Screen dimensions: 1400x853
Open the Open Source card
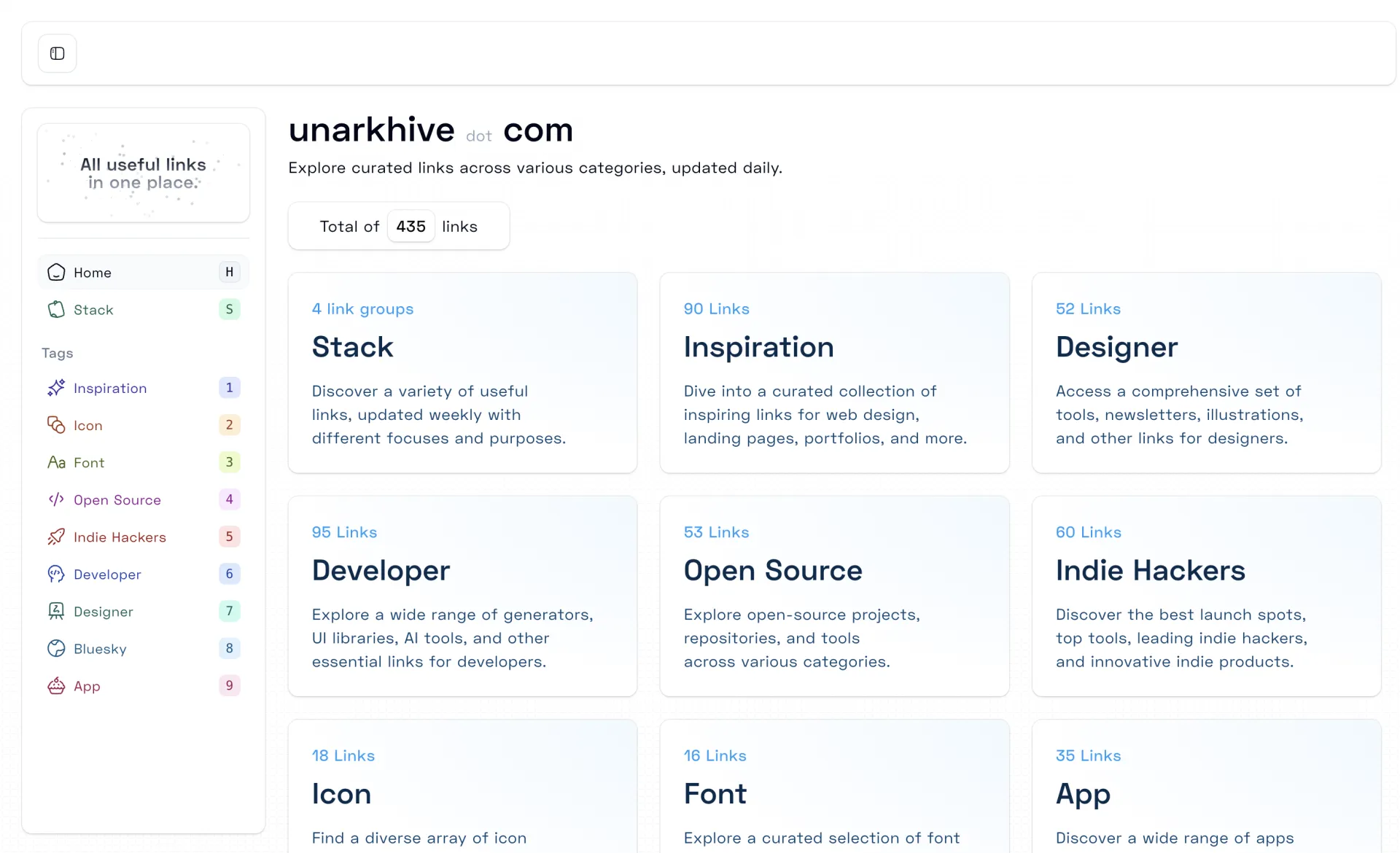(x=834, y=596)
